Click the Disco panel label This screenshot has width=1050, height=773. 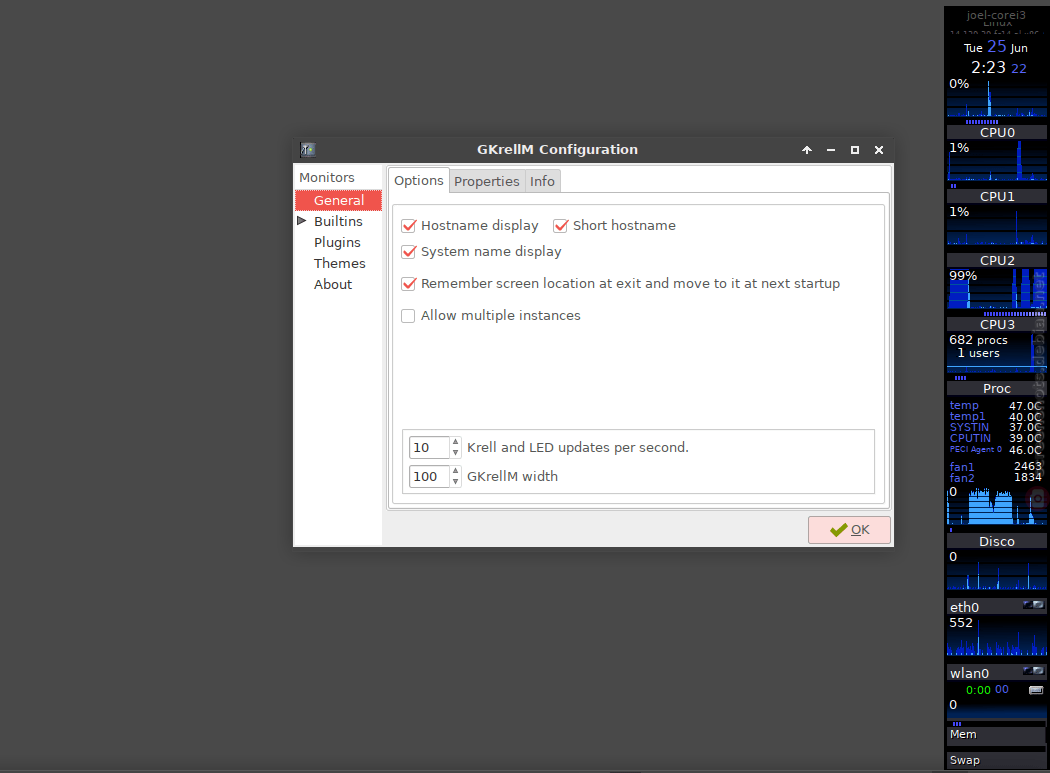[x=997, y=541]
